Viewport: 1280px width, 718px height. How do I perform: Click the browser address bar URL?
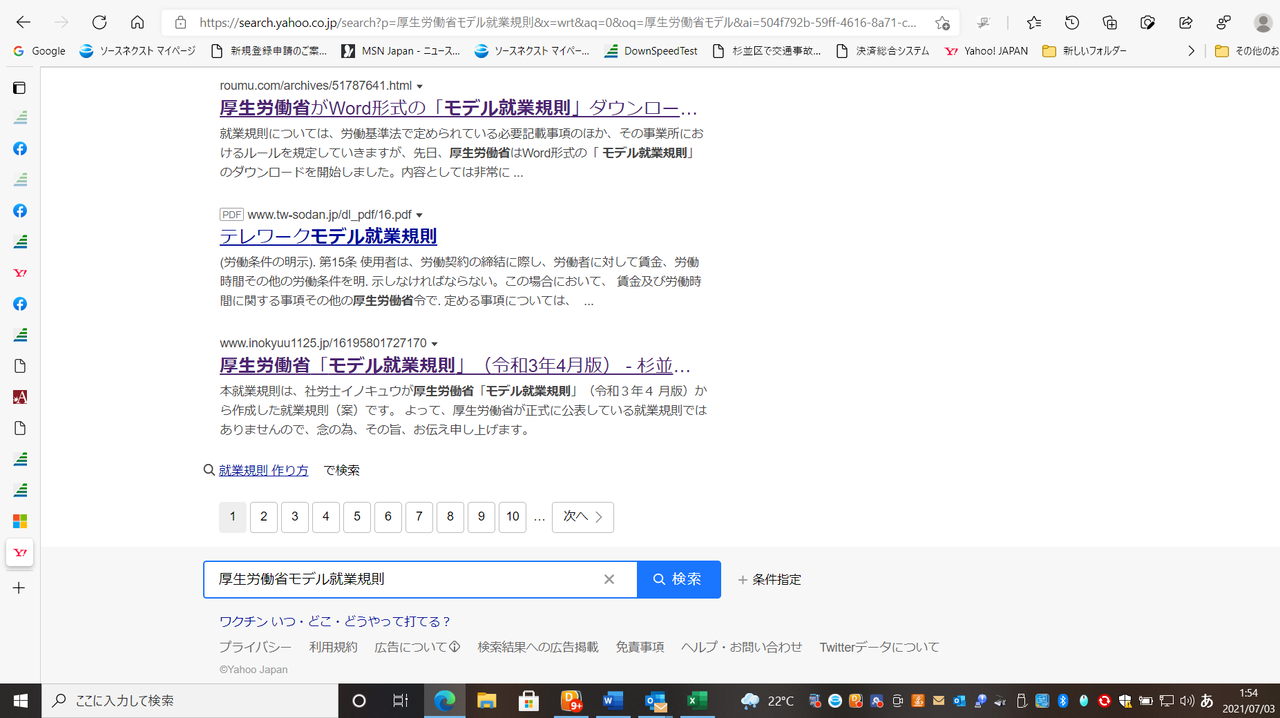point(558,22)
